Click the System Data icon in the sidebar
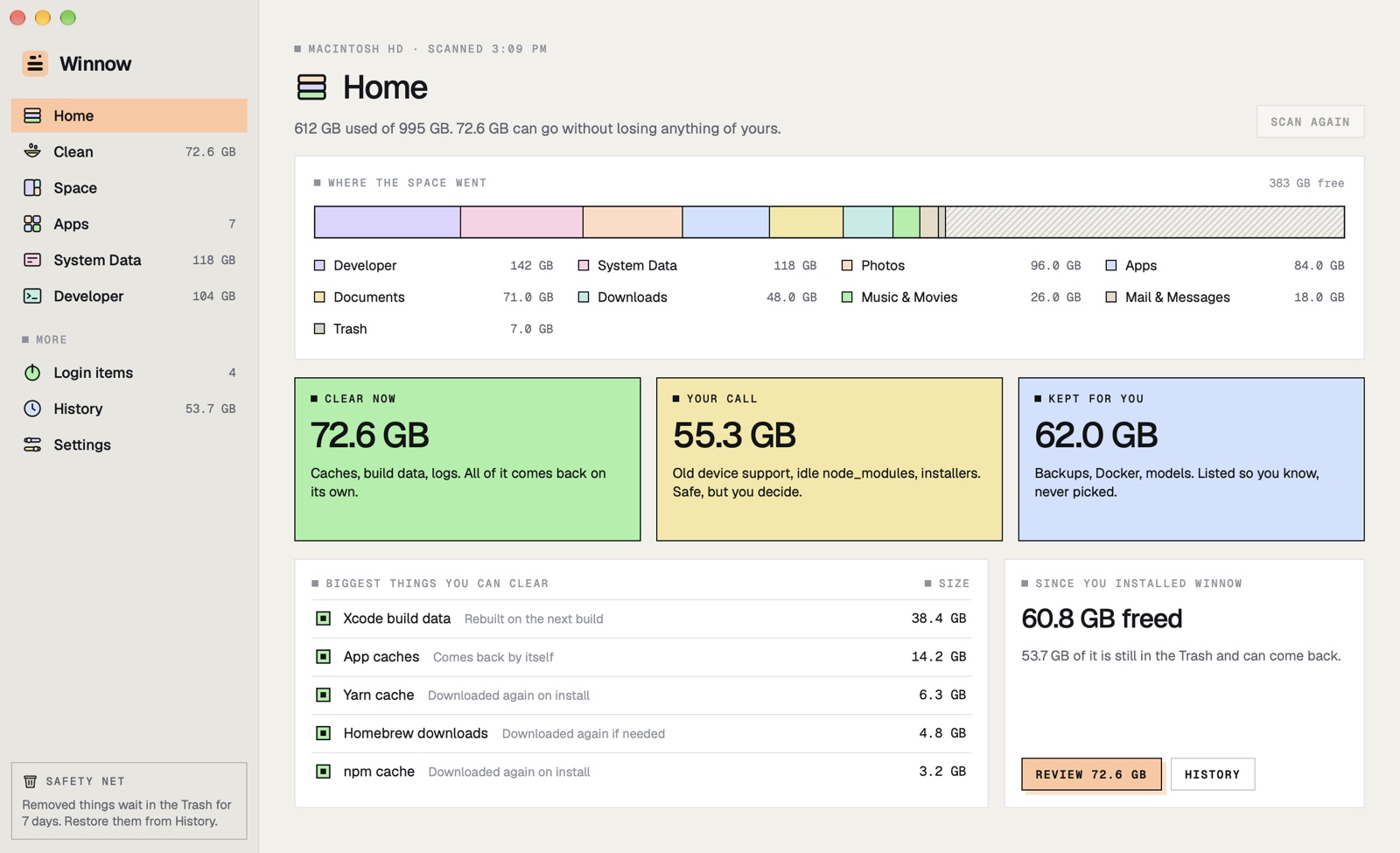1400x853 pixels. (32, 260)
